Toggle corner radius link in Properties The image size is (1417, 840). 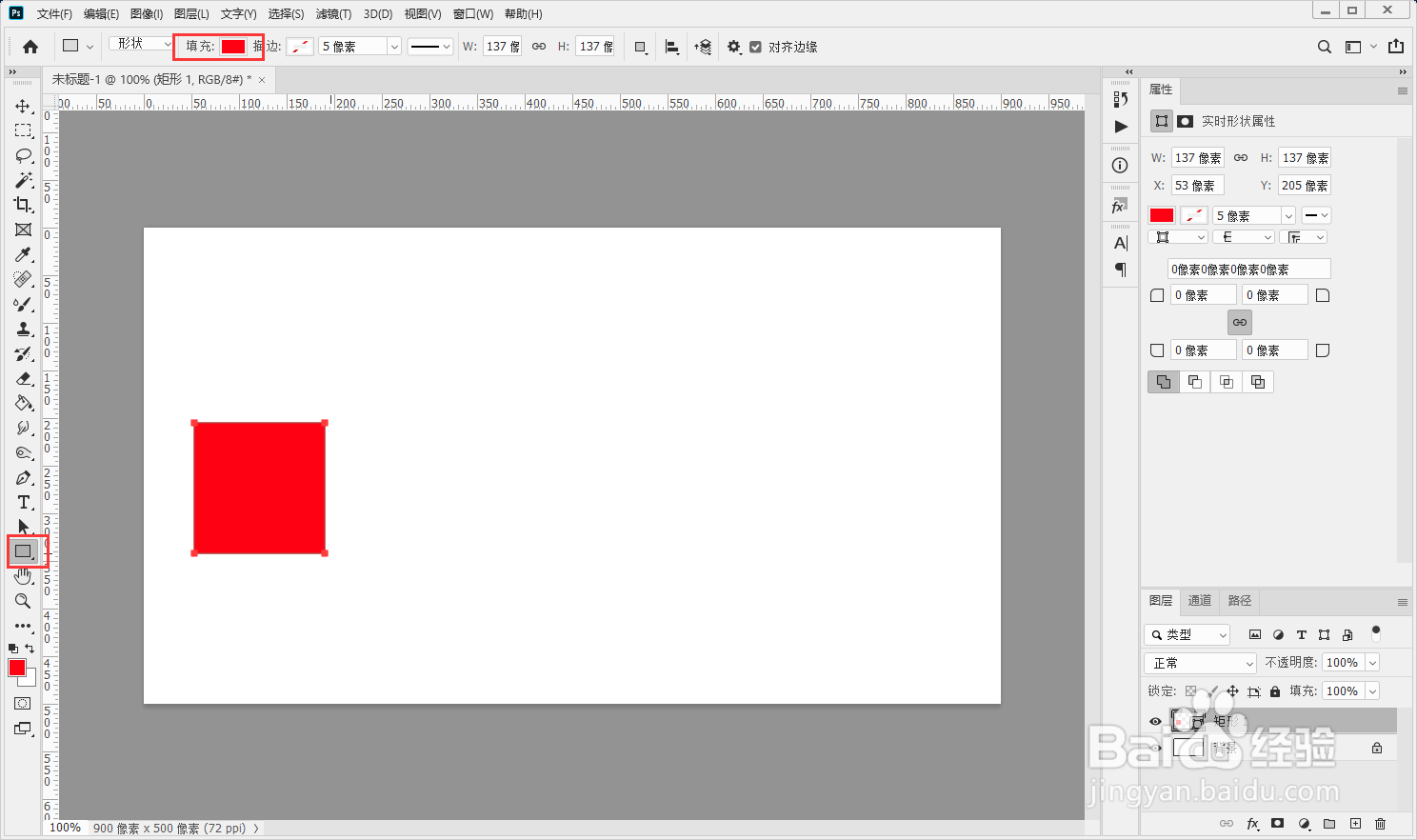click(1239, 323)
